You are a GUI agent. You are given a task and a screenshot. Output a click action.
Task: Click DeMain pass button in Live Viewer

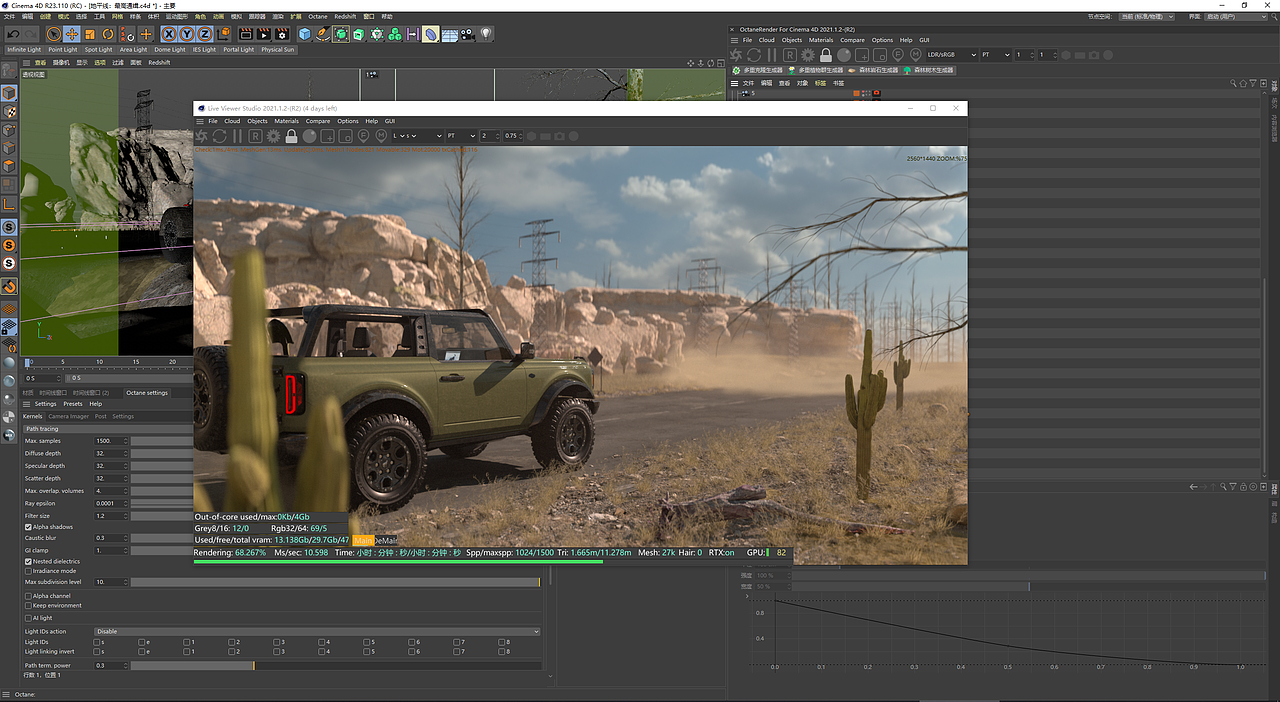tap(386, 540)
